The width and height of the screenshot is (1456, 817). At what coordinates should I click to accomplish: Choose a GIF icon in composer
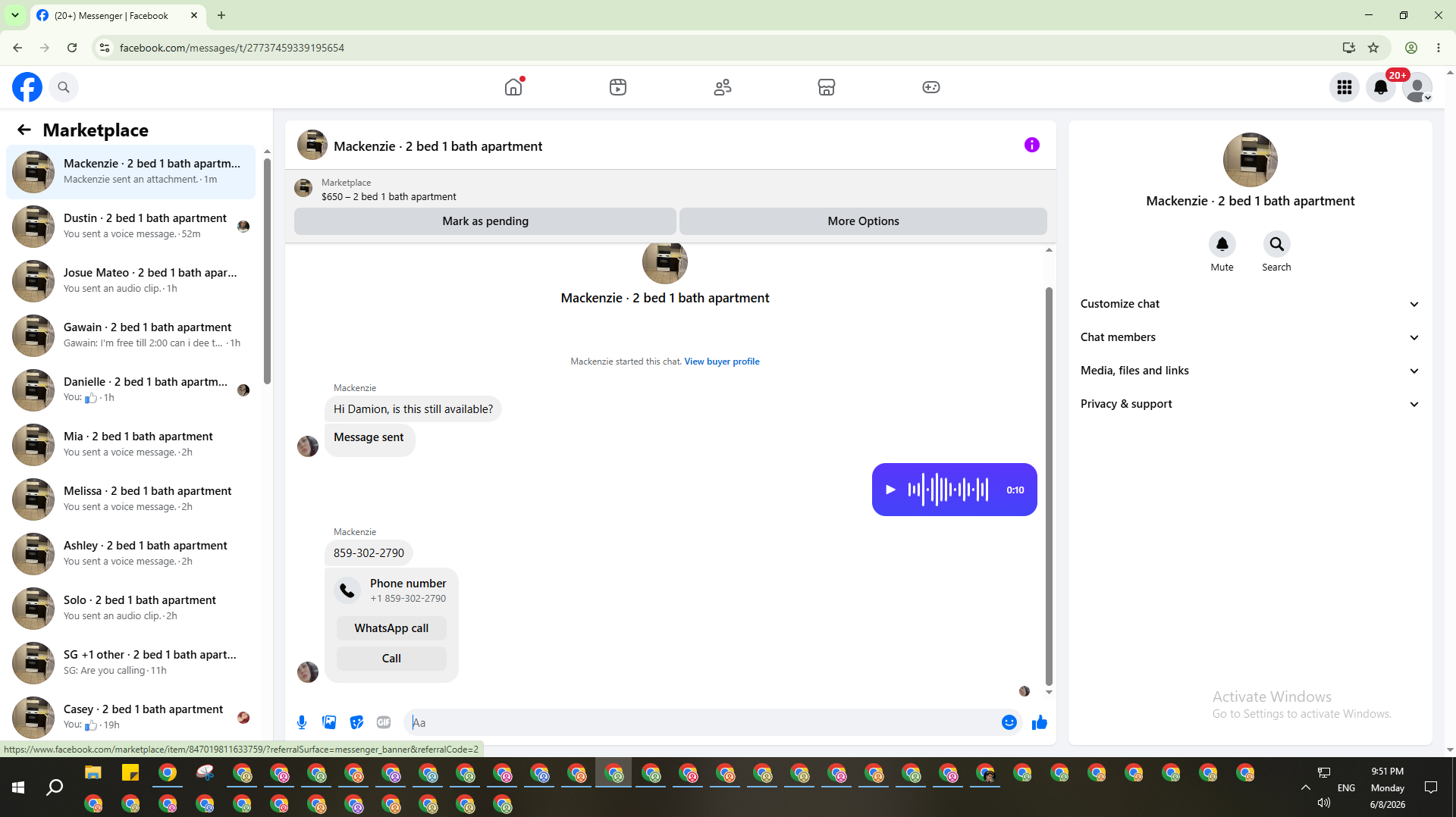pyautogui.click(x=384, y=722)
